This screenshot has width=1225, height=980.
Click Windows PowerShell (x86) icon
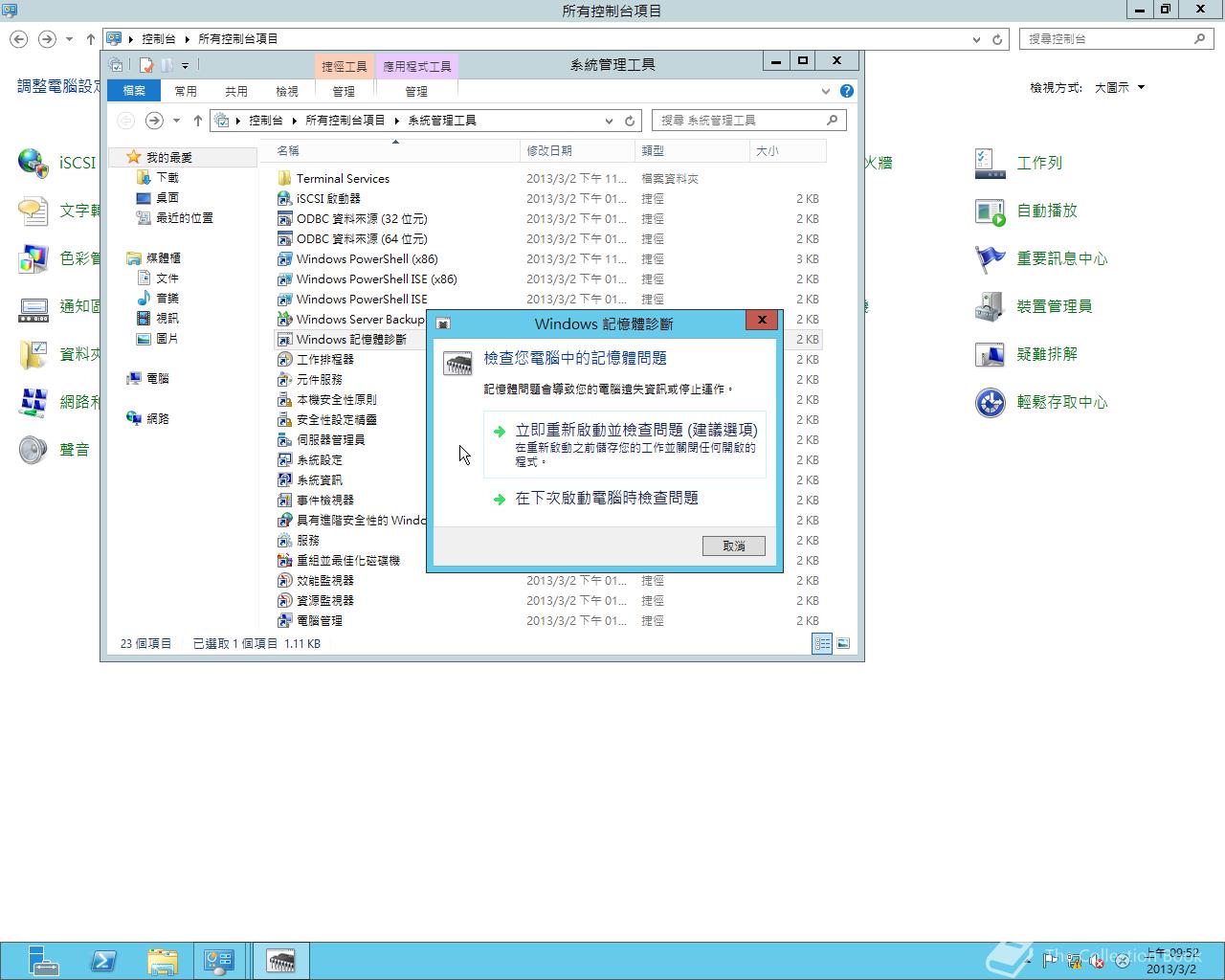tap(284, 258)
